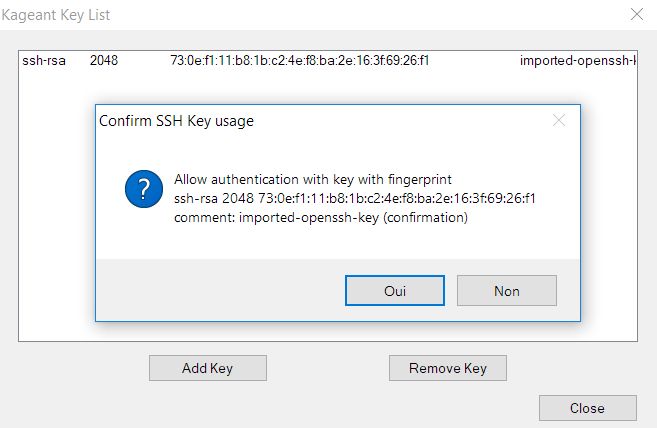Click the Close button at bottom right
The height and width of the screenshot is (428, 657).
[x=587, y=408]
